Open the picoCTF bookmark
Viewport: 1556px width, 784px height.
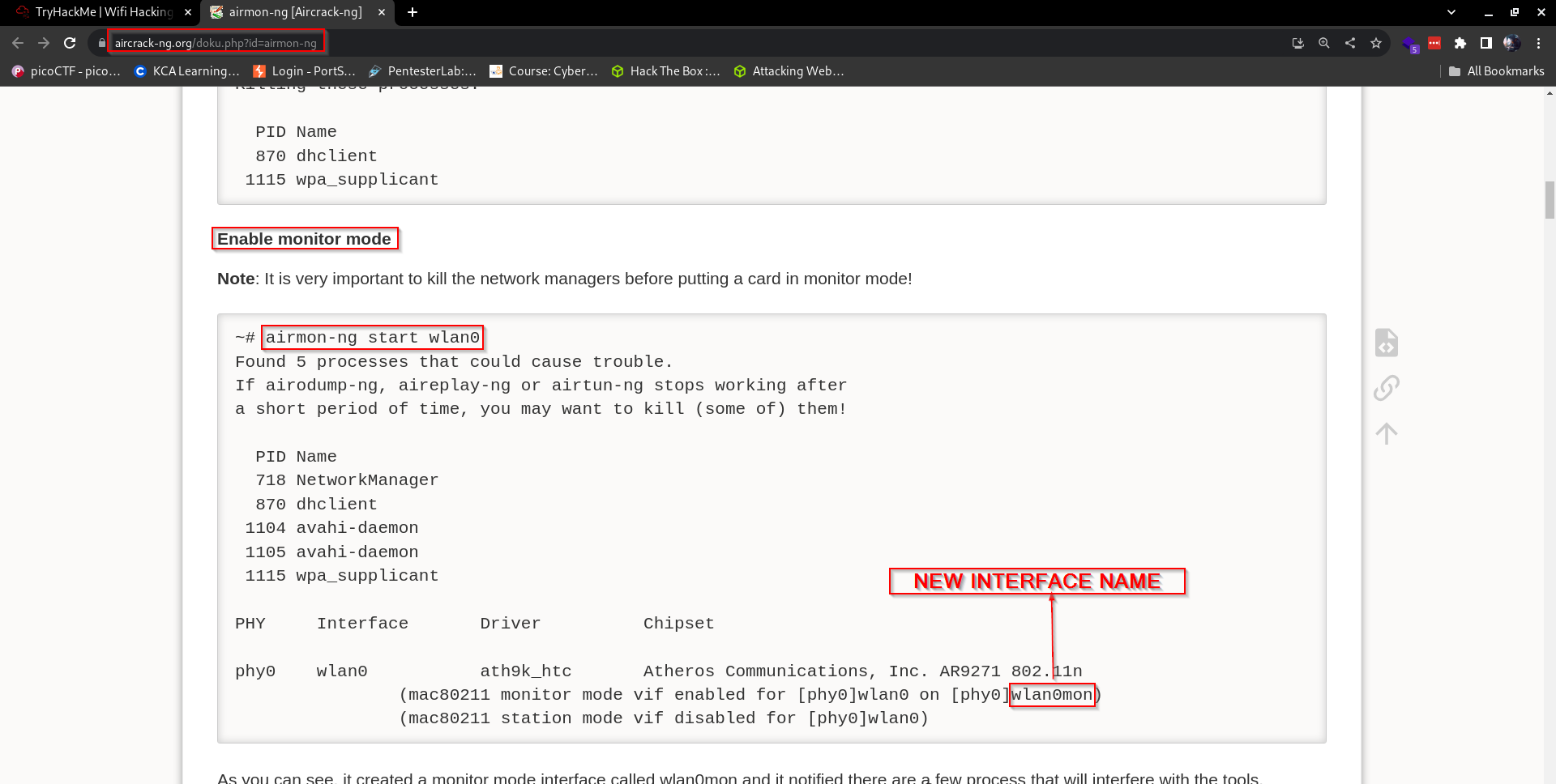click(66, 71)
